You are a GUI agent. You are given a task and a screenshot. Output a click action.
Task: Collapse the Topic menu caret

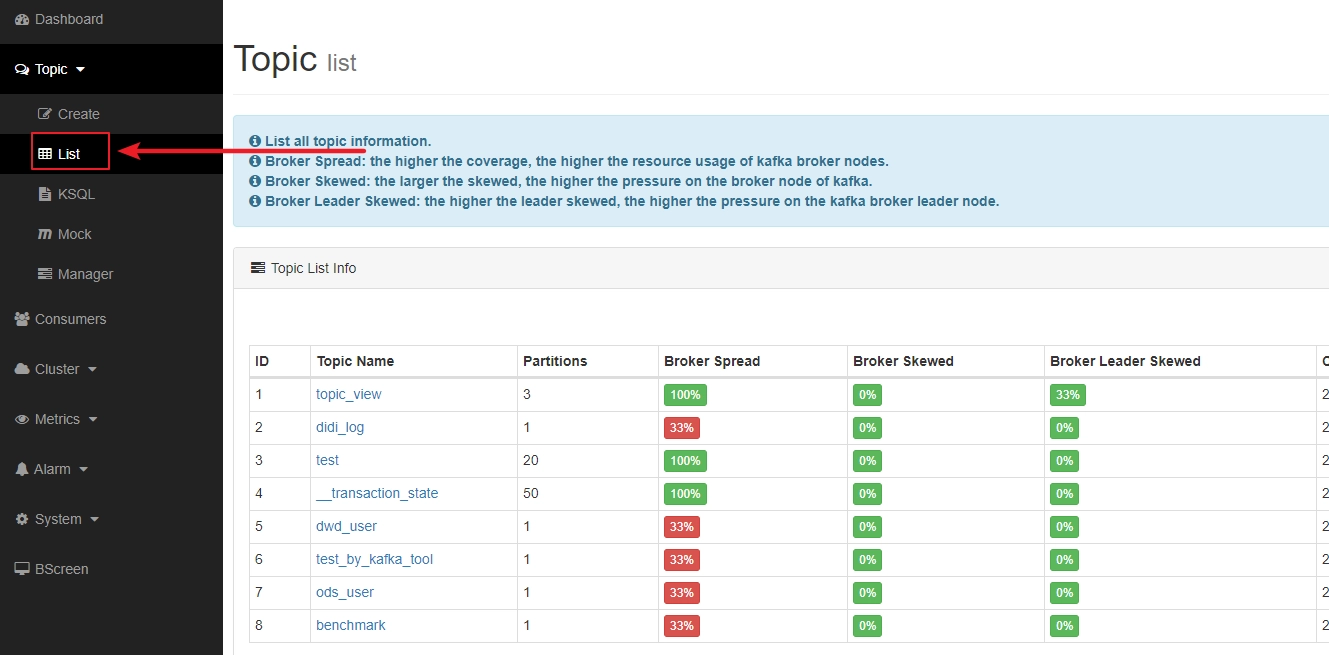tap(81, 70)
